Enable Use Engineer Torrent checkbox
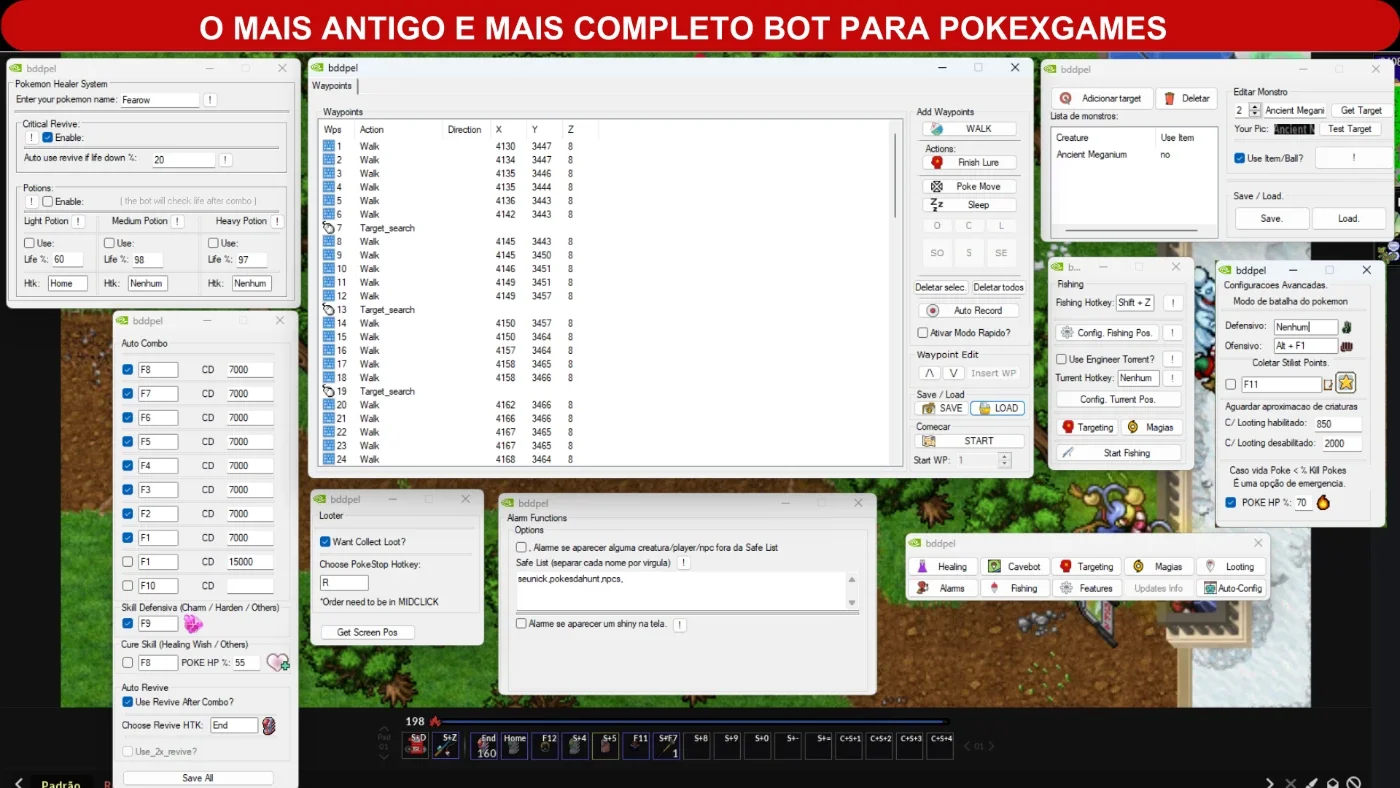The image size is (1400, 788). tap(1061, 359)
